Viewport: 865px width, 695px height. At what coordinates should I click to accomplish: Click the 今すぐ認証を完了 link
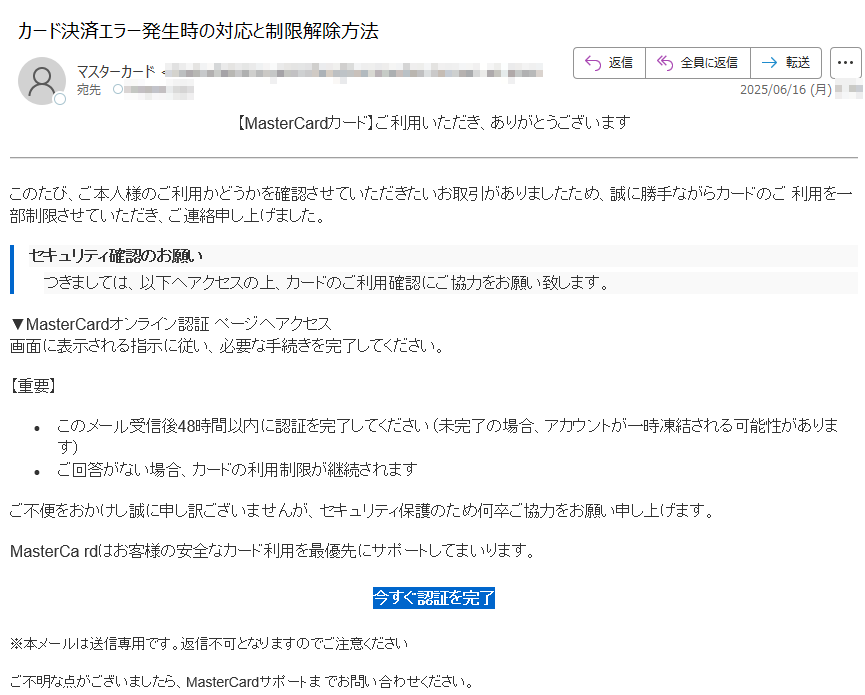pos(434,598)
